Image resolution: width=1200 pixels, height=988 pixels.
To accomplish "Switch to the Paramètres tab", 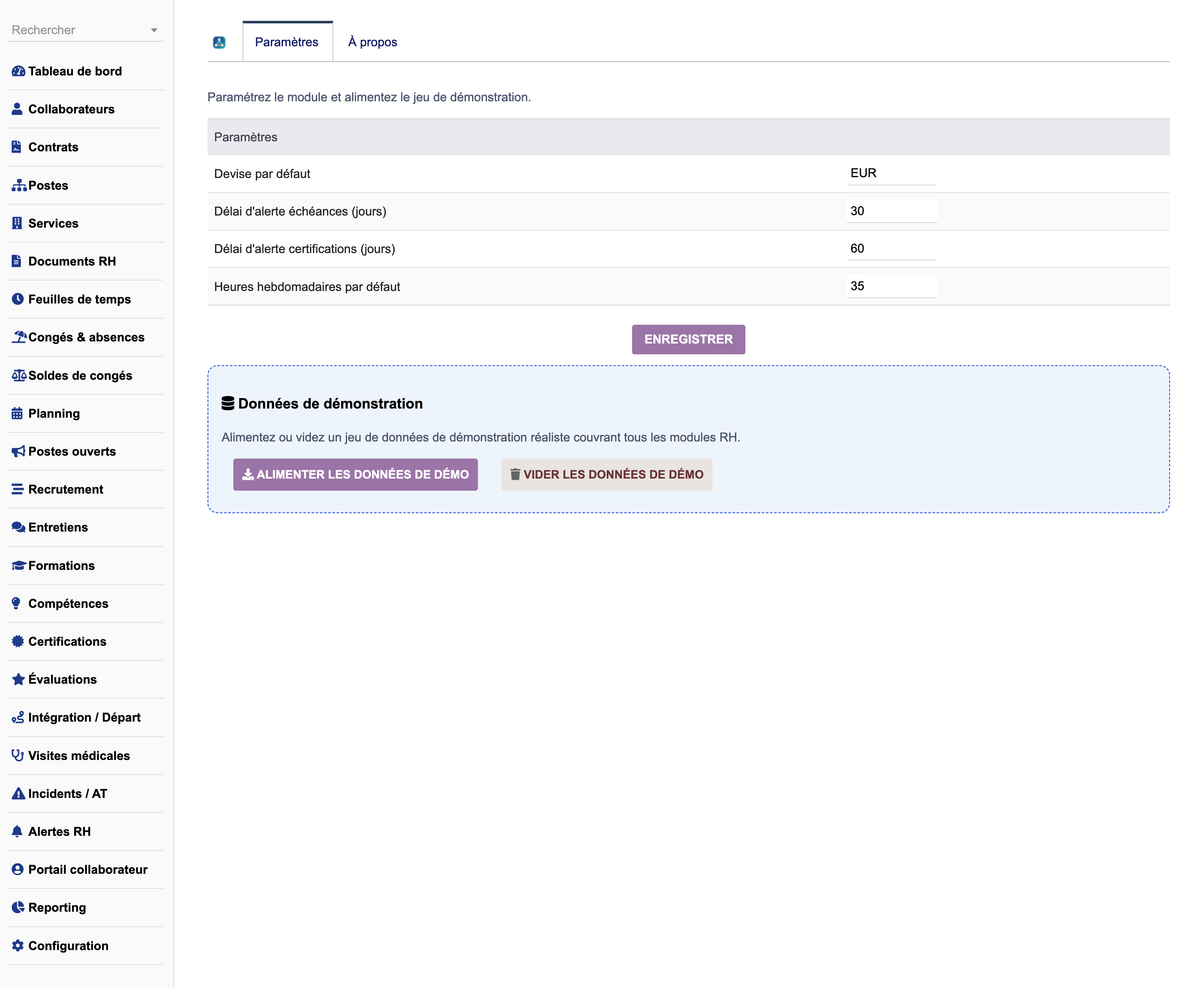I will tap(287, 42).
